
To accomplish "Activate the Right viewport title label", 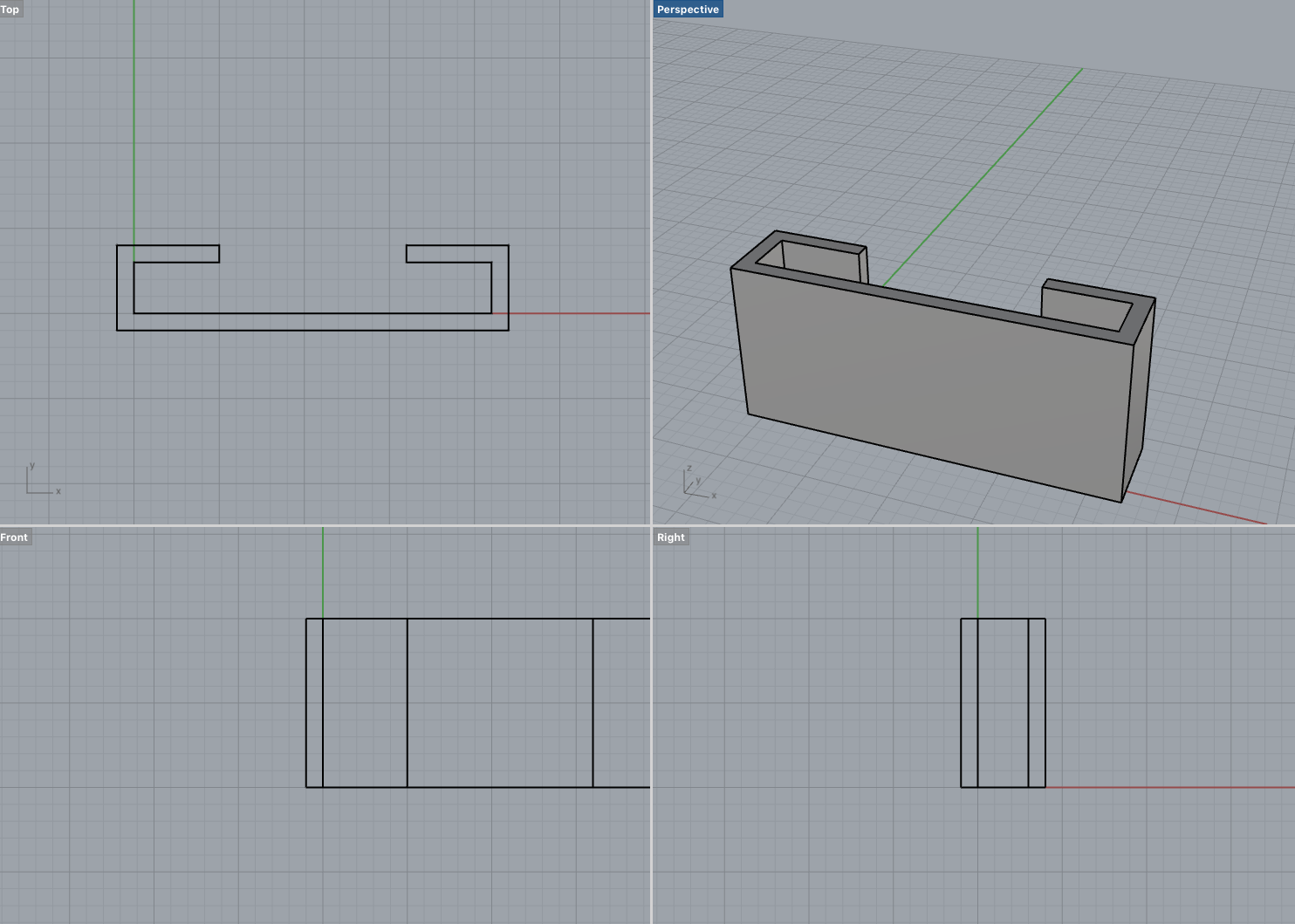I will (670, 537).
